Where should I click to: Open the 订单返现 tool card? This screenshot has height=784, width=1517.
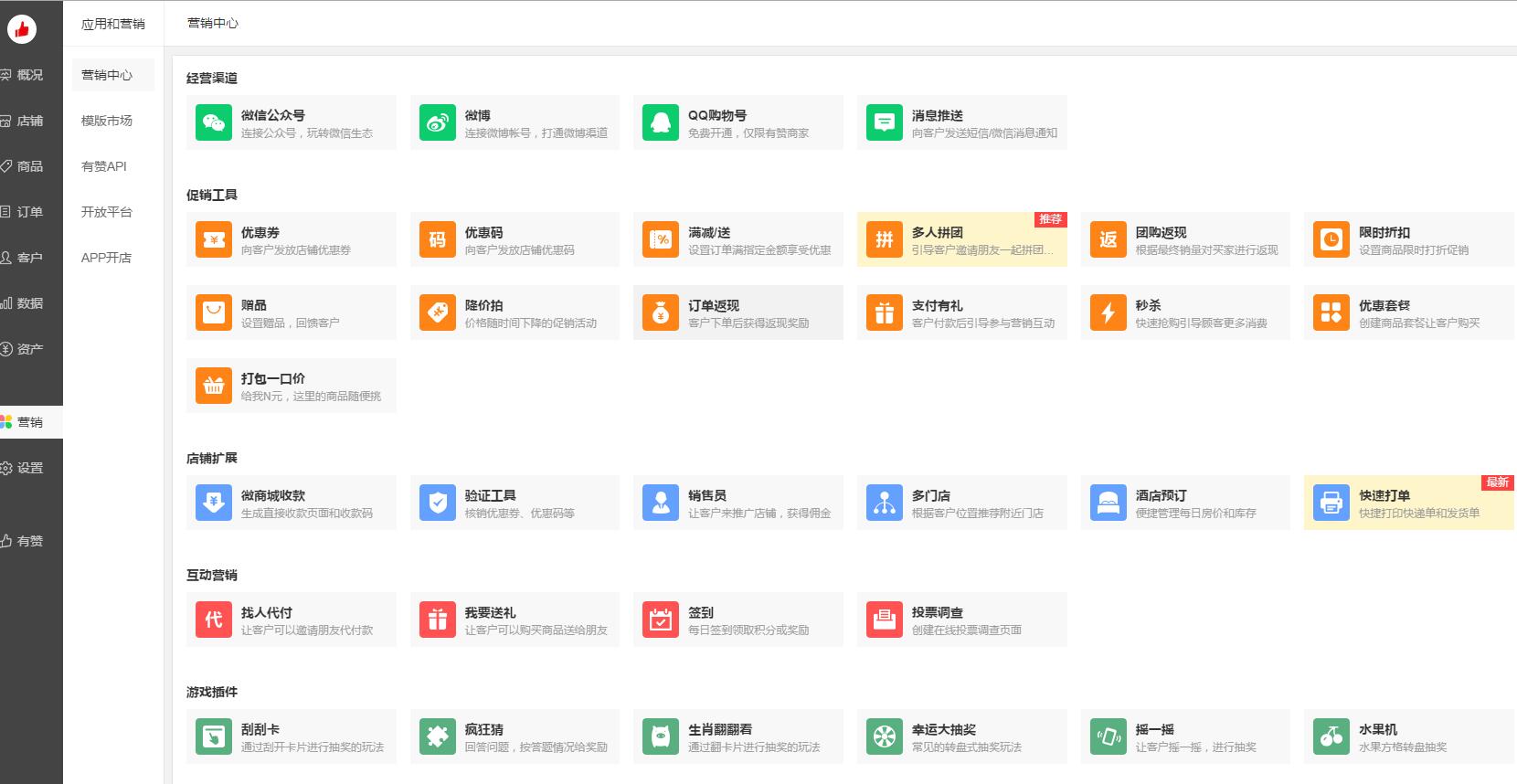(x=737, y=313)
